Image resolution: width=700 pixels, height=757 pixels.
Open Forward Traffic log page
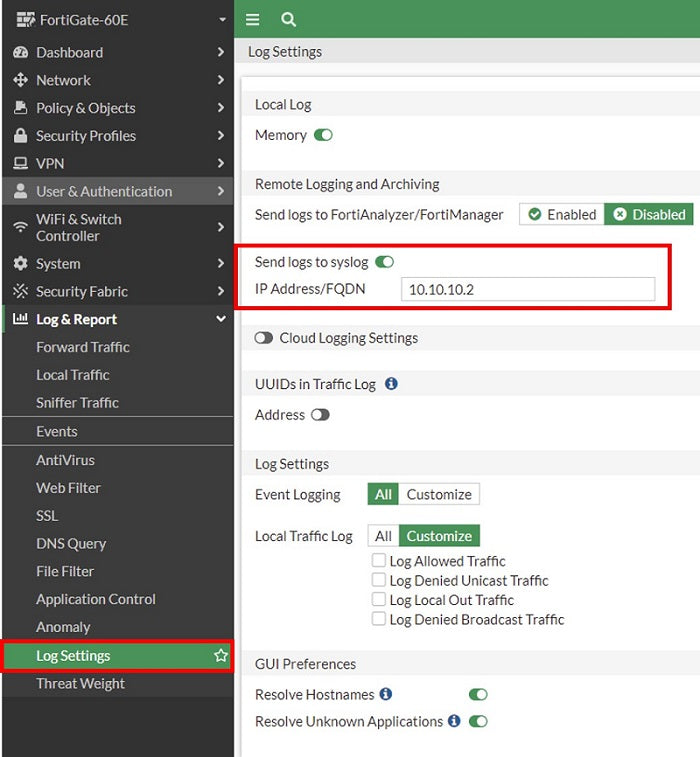pyautogui.click(x=83, y=347)
